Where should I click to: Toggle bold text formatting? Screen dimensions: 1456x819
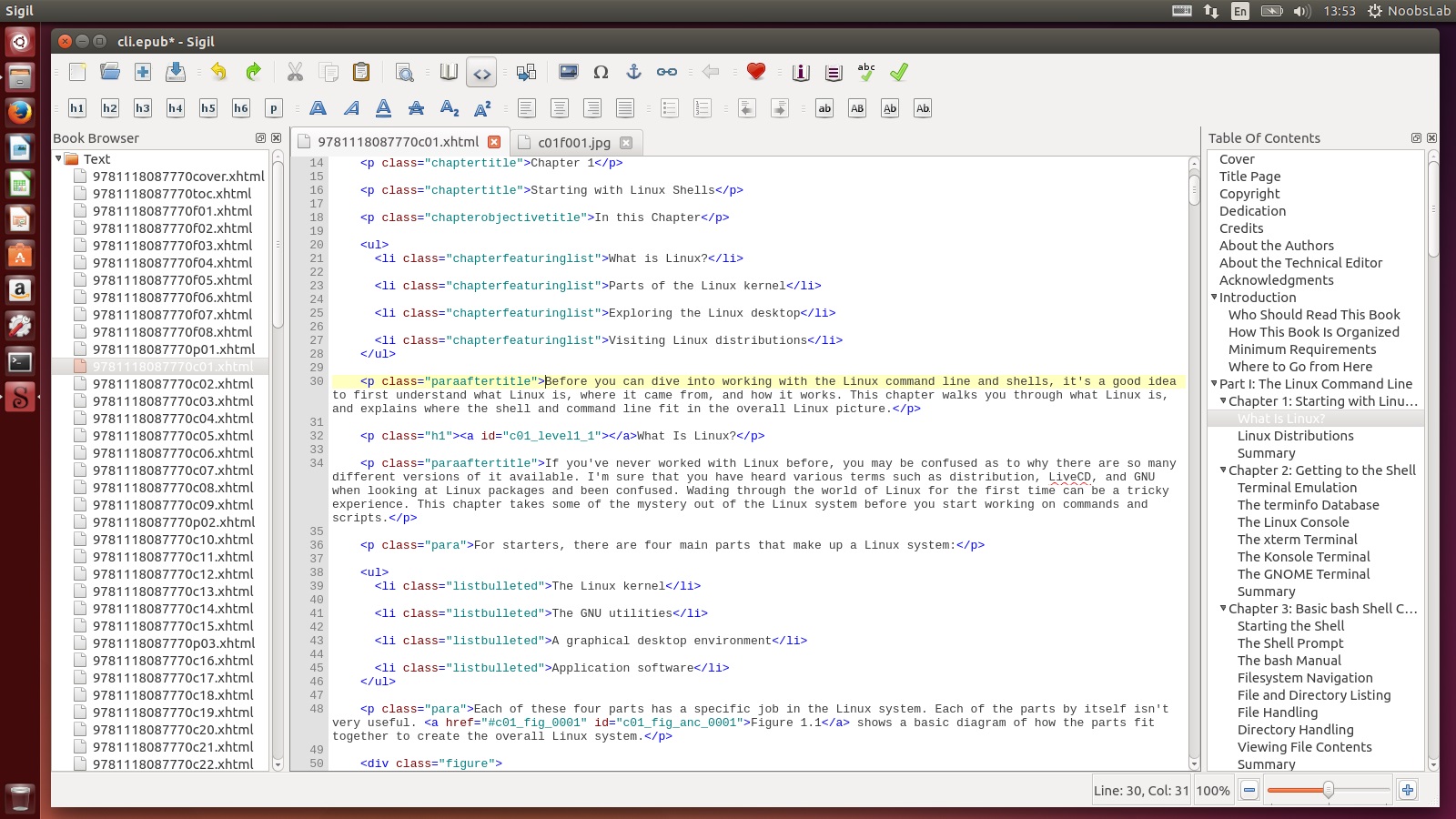pos(318,108)
